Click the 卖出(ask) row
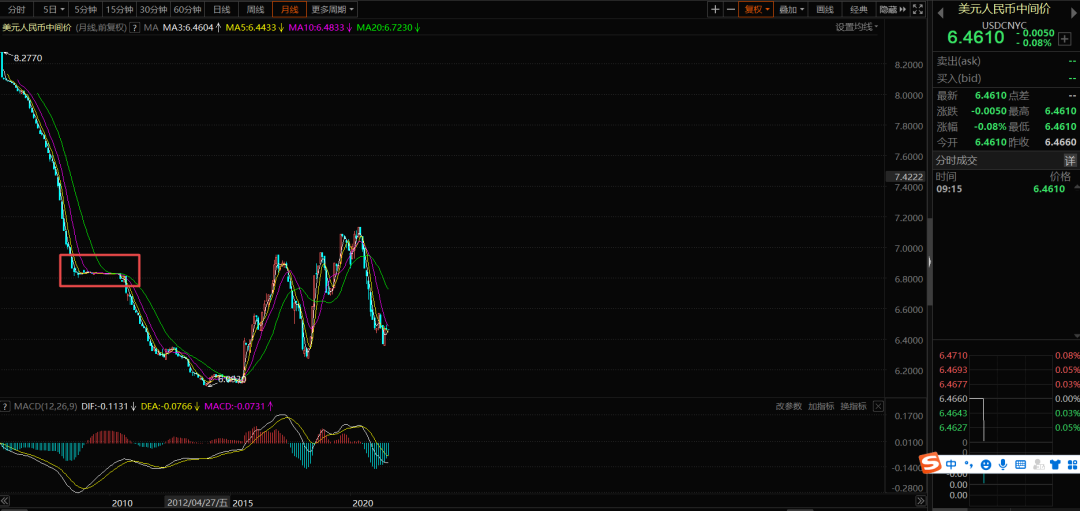Viewport: 1080px width, 511px height. 1005,61
